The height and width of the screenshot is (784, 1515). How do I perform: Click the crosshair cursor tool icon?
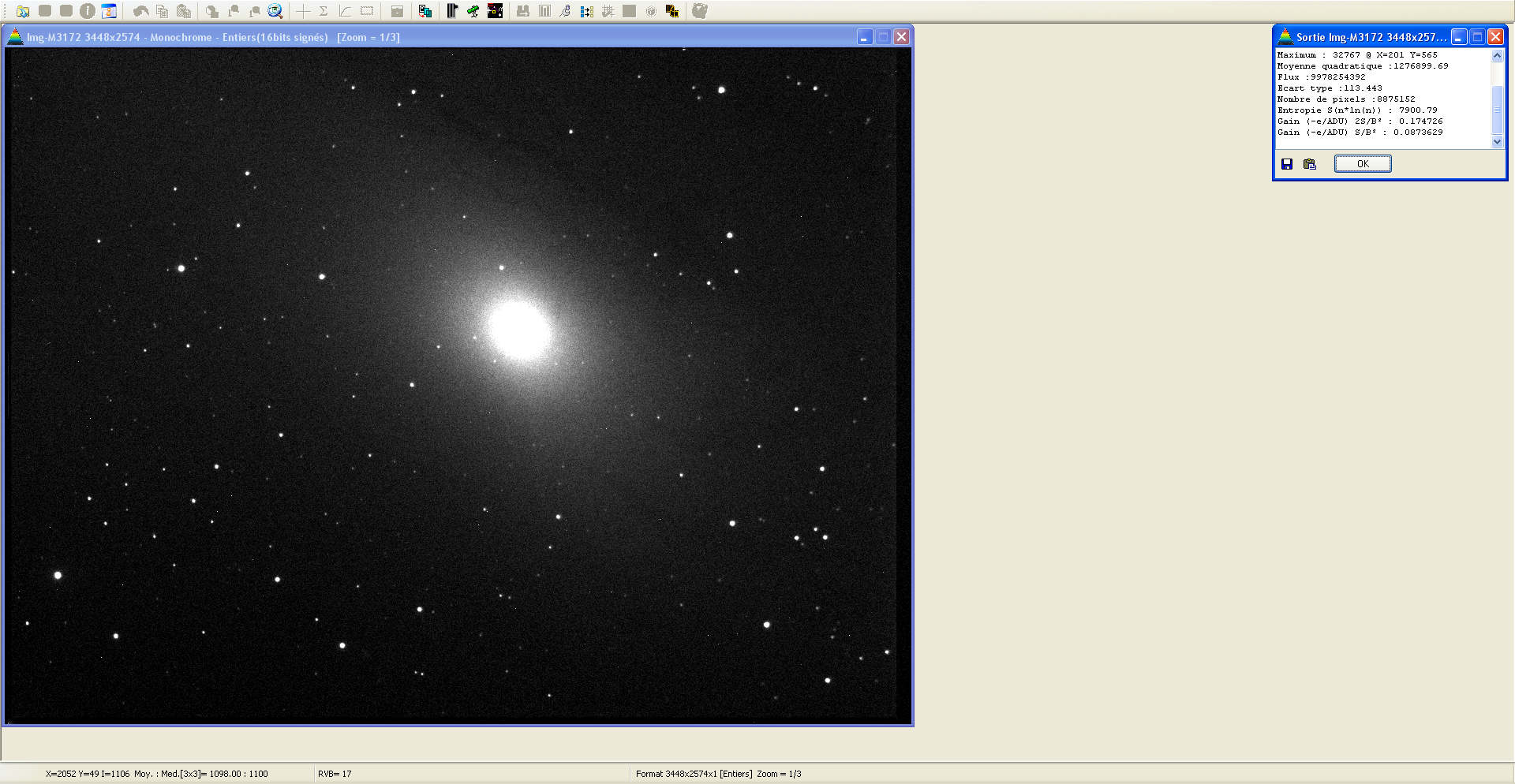pyautogui.click(x=303, y=11)
